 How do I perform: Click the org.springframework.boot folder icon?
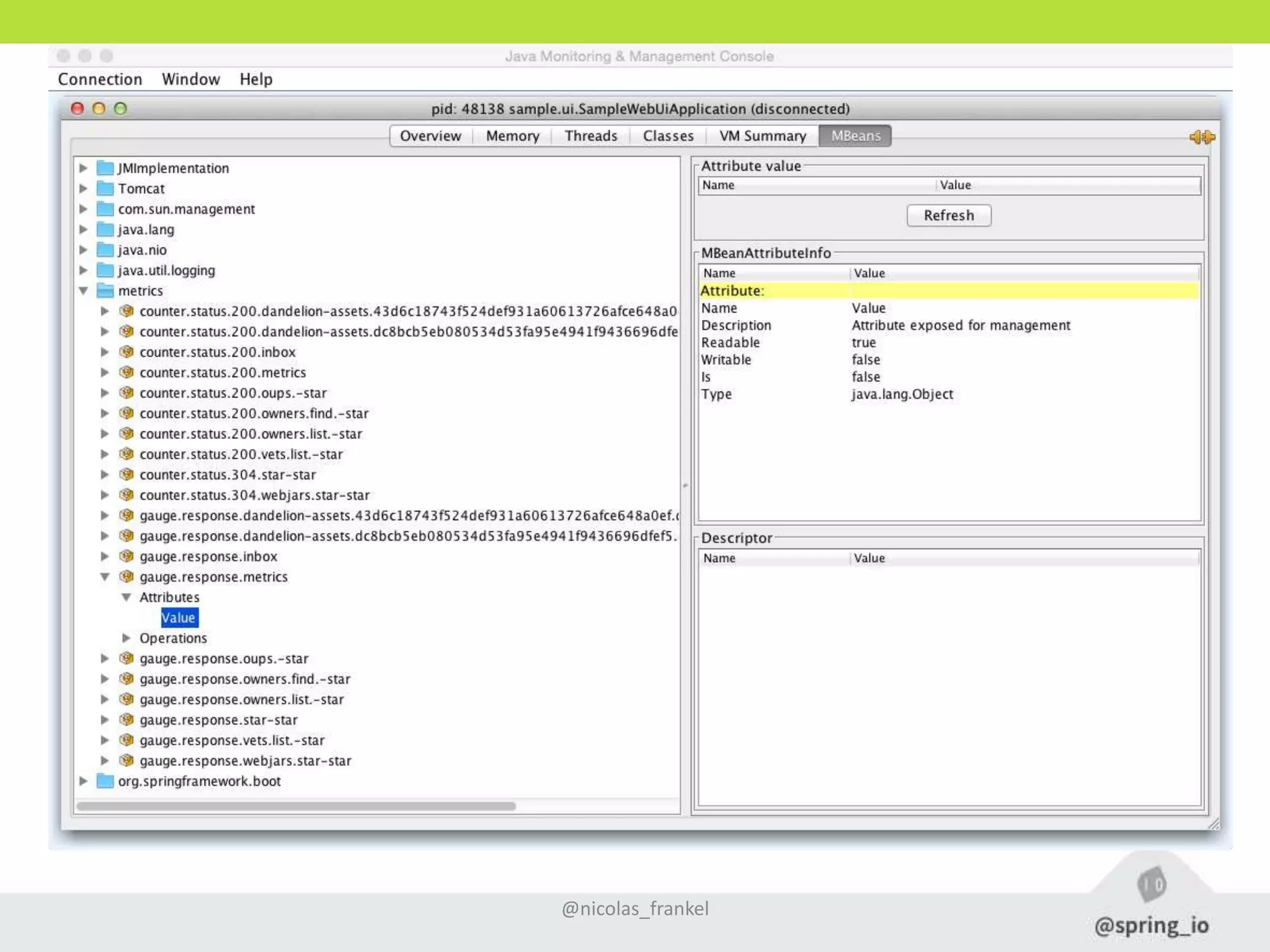[105, 781]
